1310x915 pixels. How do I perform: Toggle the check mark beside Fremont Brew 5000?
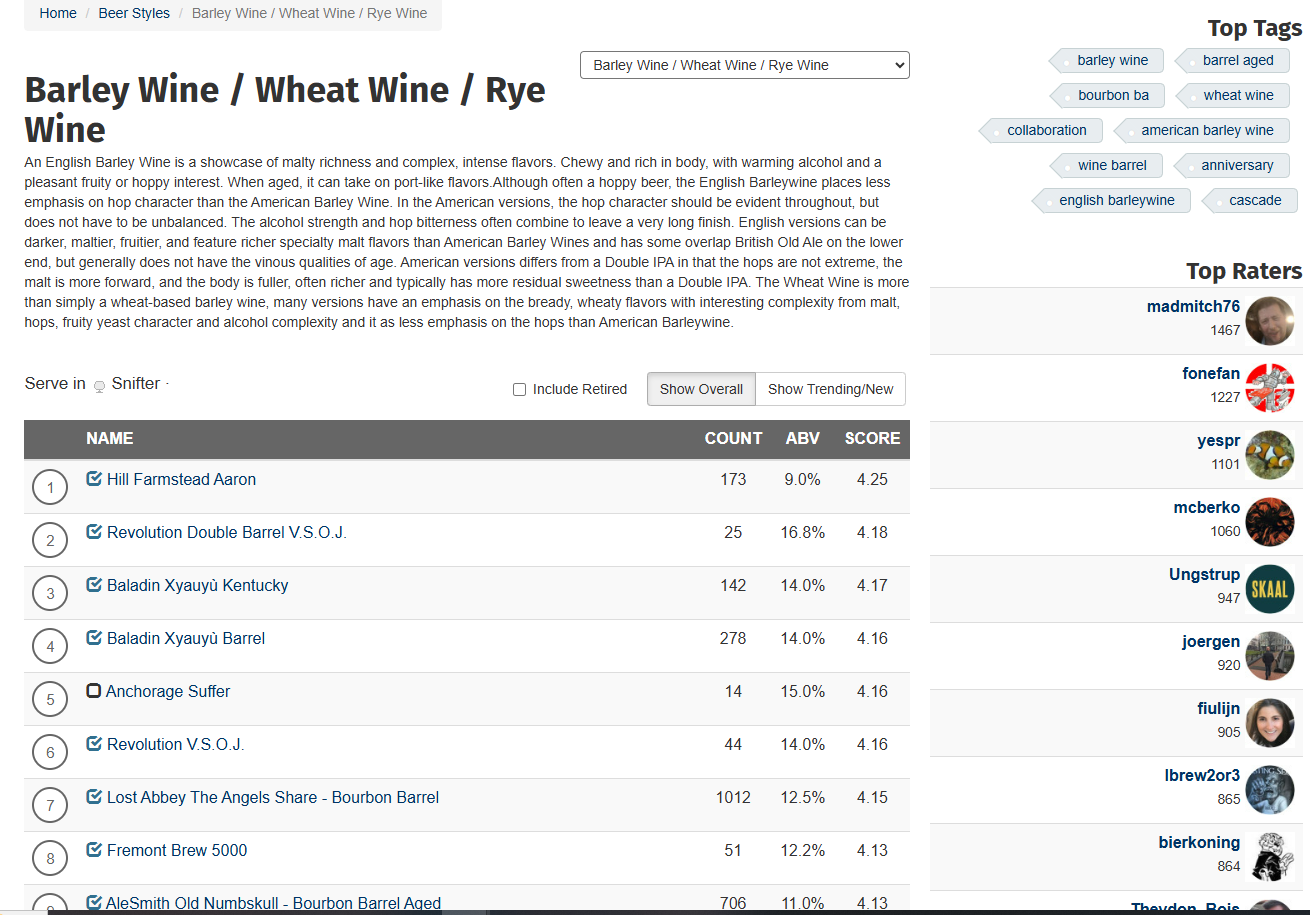pyautogui.click(x=94, y=850)
